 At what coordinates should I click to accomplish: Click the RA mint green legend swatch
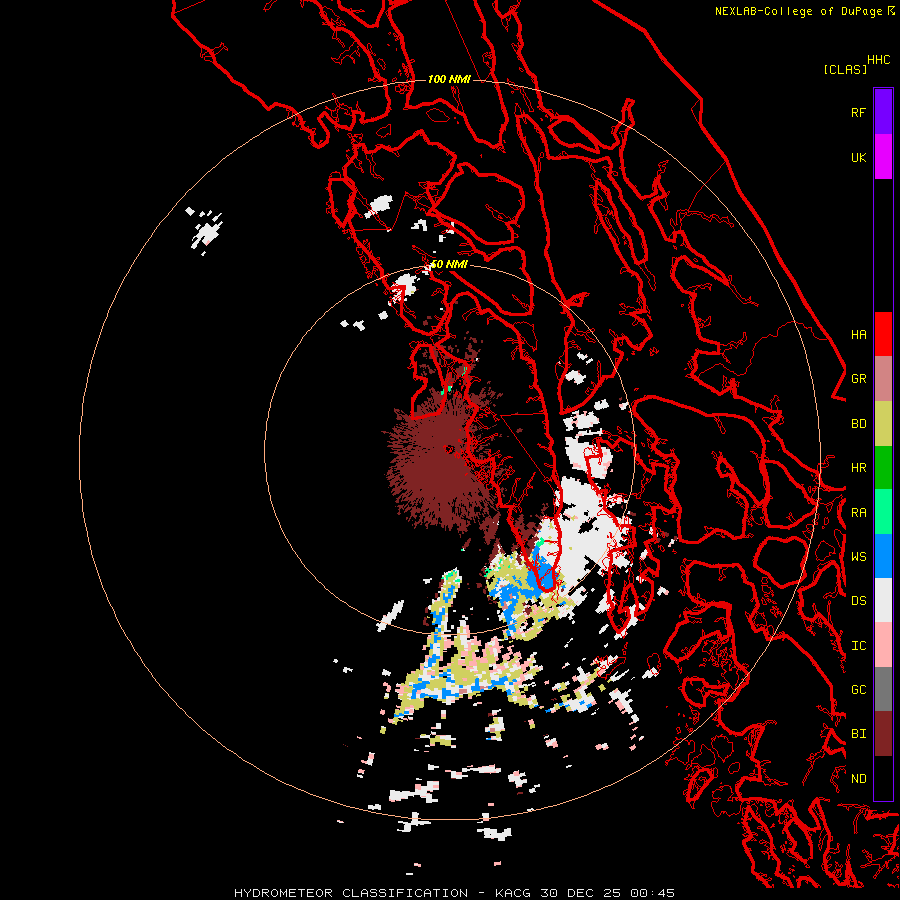pos(883,512)
